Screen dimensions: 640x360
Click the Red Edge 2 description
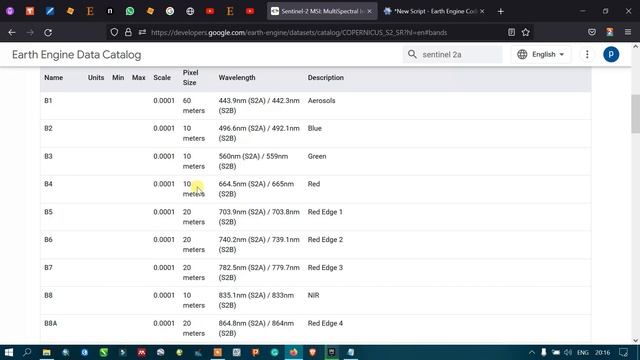point(325,240)
